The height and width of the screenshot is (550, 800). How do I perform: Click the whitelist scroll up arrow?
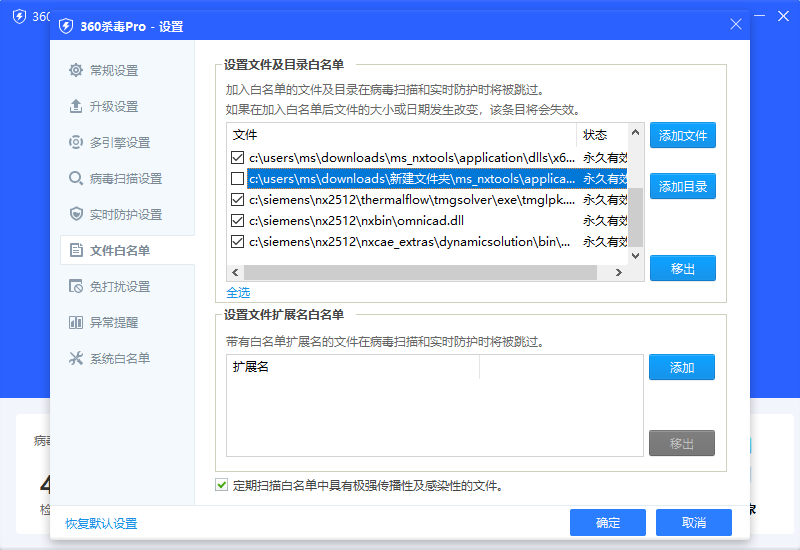click(635, 132)
